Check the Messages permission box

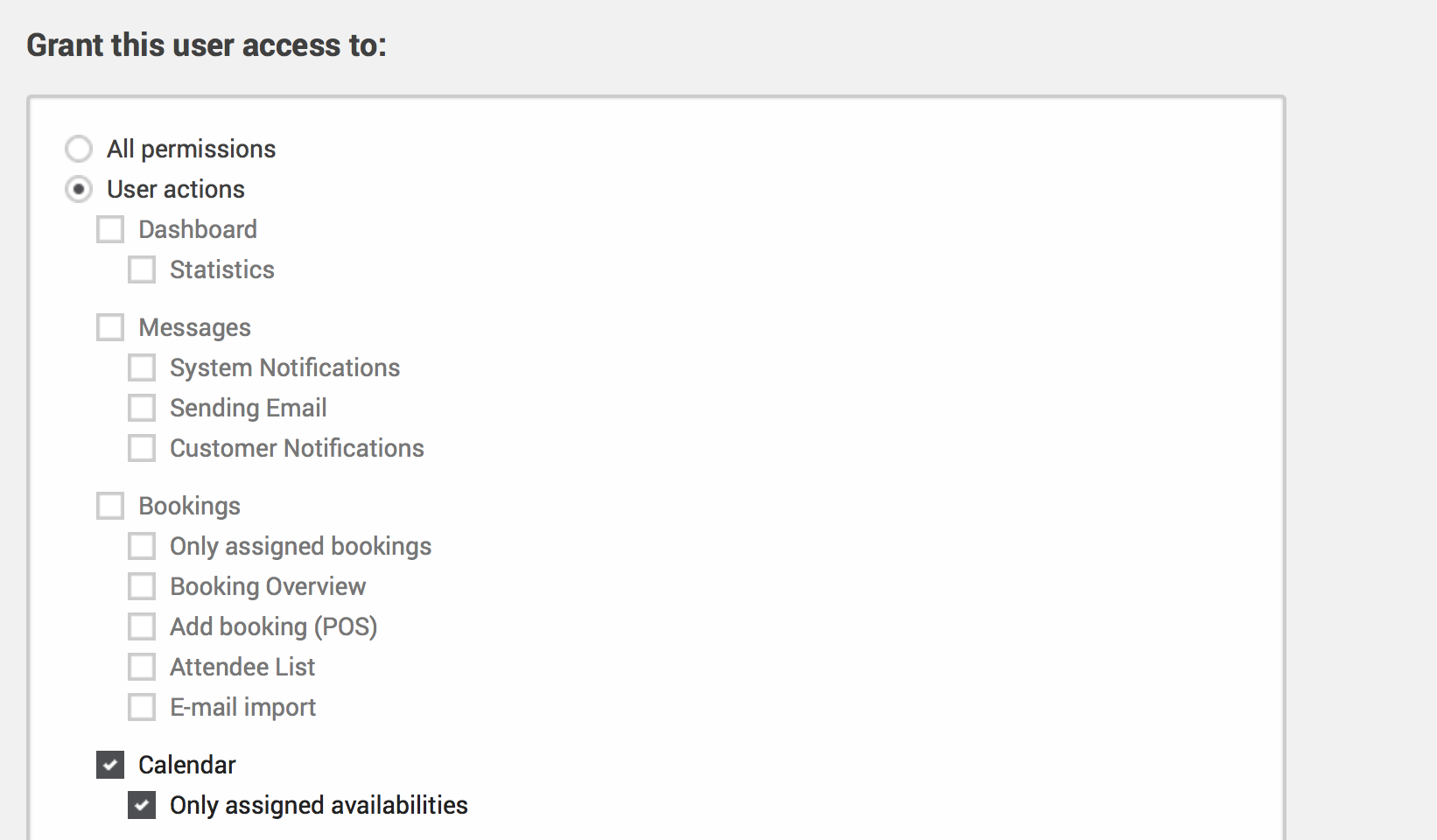(110, 327)
